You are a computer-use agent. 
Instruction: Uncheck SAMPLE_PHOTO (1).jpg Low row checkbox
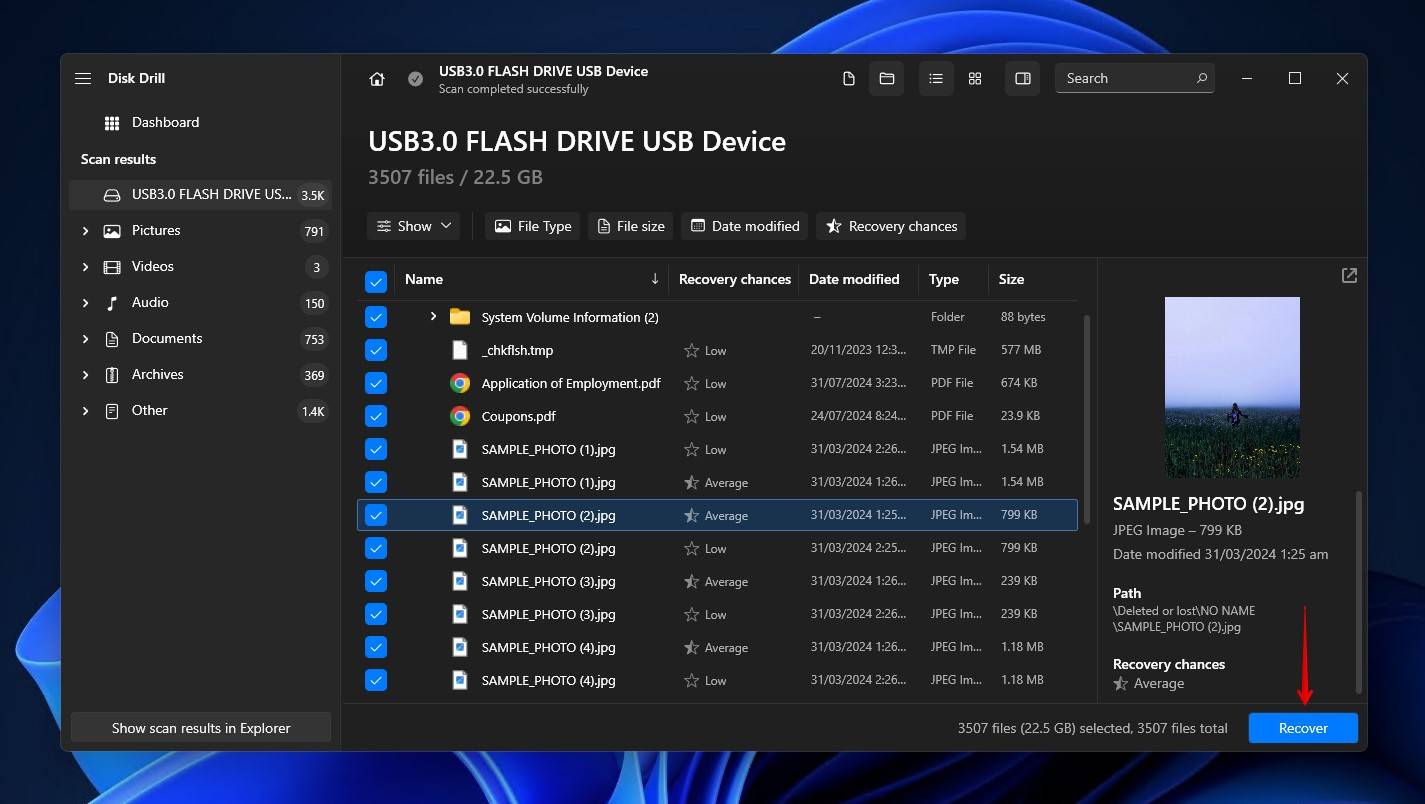coord(376,449)
